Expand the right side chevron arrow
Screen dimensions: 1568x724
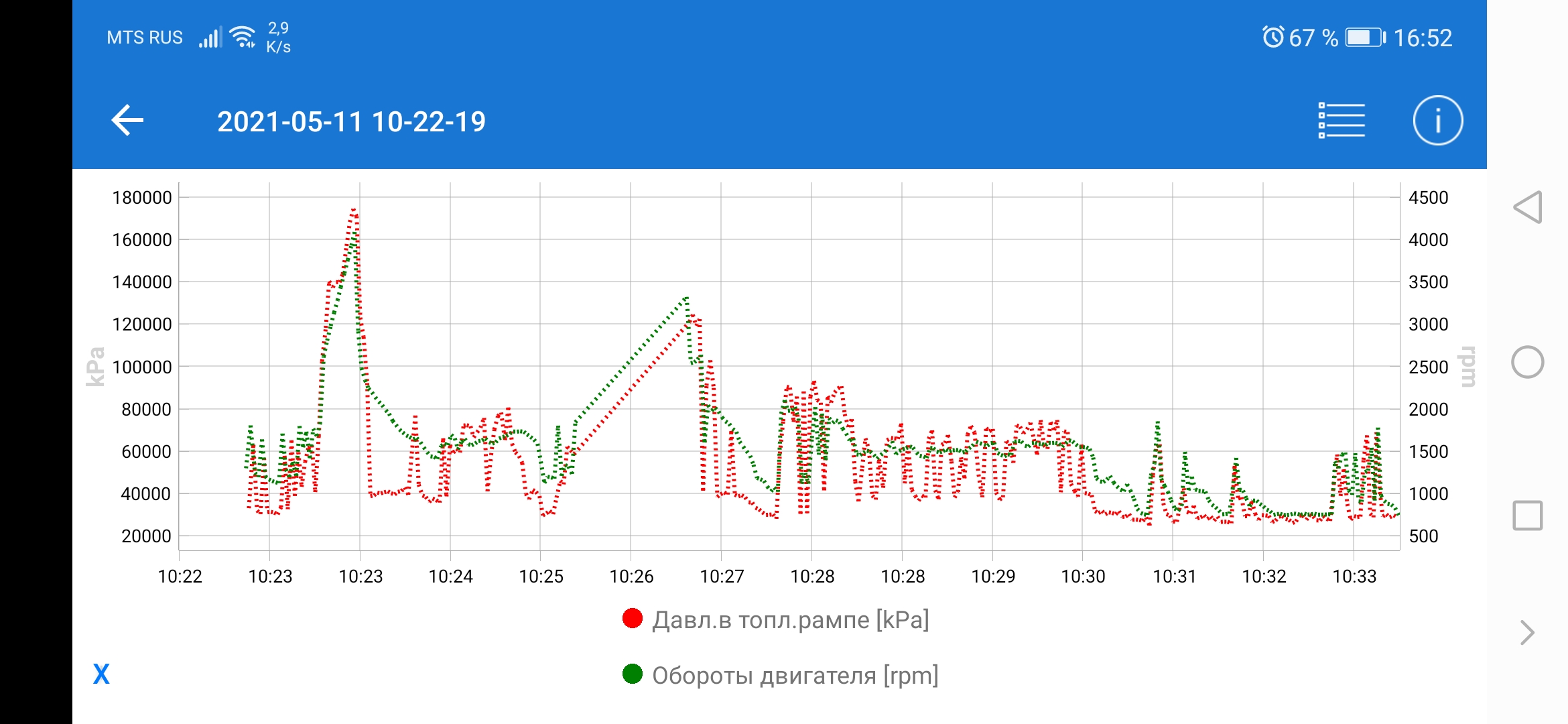click(1527, 632)
